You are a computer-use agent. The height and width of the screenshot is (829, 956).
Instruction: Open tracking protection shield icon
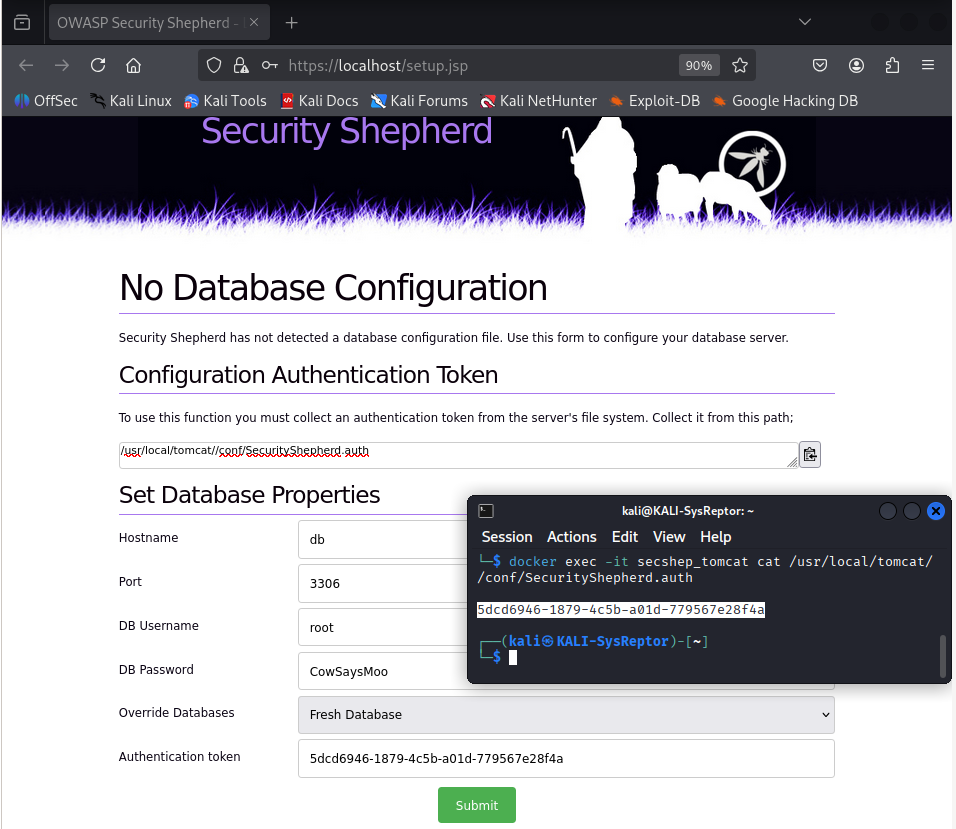pyautogui.click(x=214, y=65)
